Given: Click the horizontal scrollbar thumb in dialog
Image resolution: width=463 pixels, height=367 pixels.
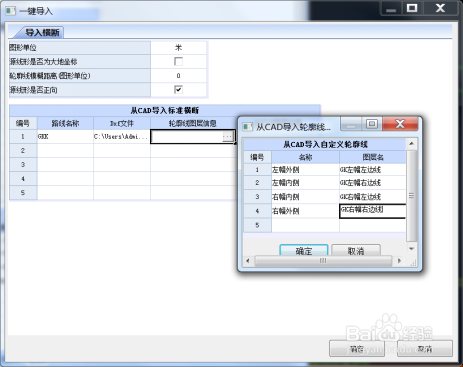Looking at the screenshot, I should tap(323, 261).
